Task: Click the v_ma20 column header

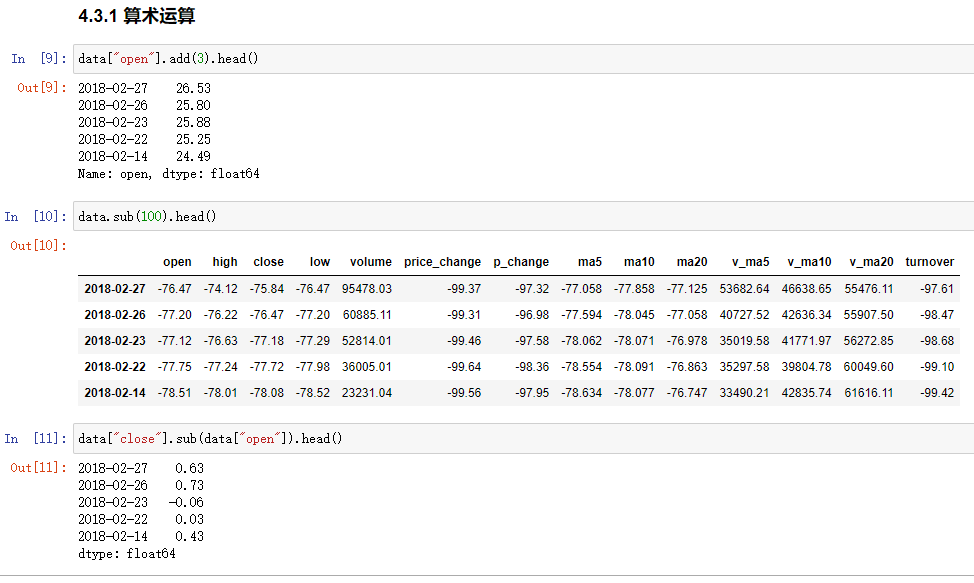Action: point(872,262)
